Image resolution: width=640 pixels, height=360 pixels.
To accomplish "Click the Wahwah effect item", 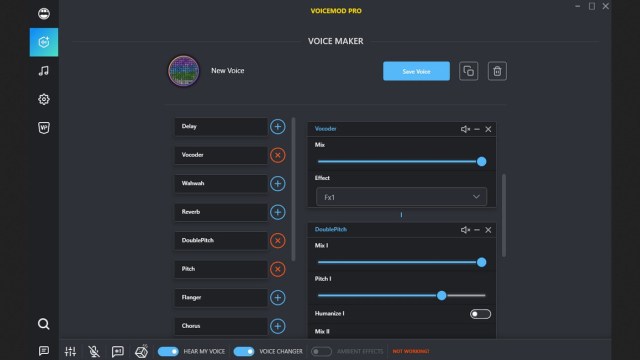I will [x=221, y=184].
